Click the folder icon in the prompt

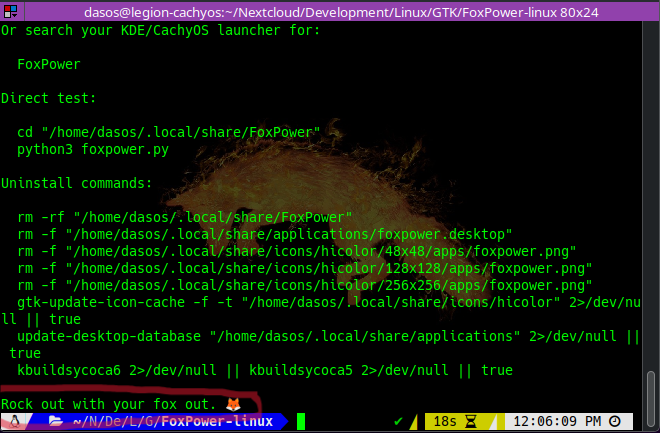pyautogui.click(x=55, y=421)
